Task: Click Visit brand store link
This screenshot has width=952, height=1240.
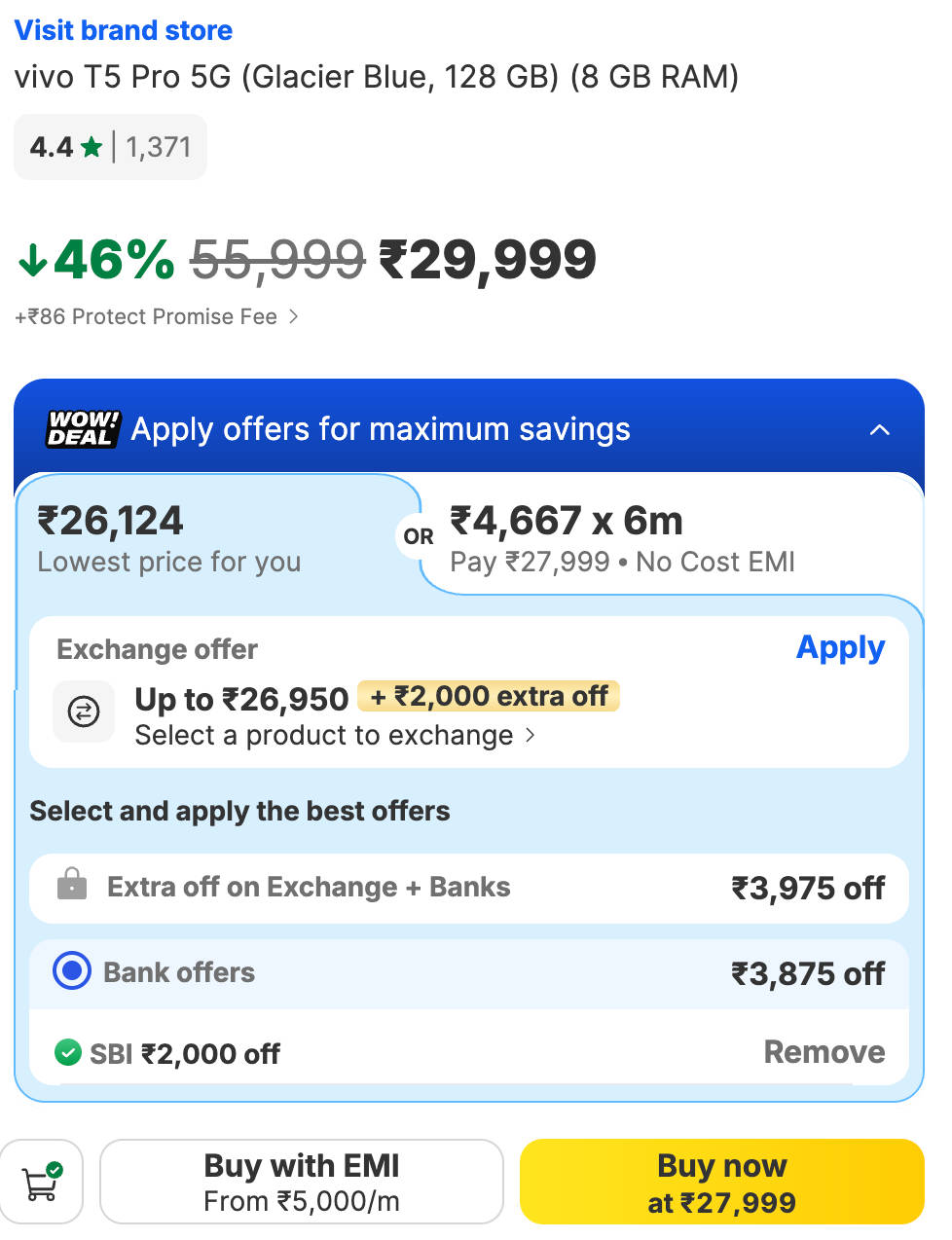Action: [124, 30]
